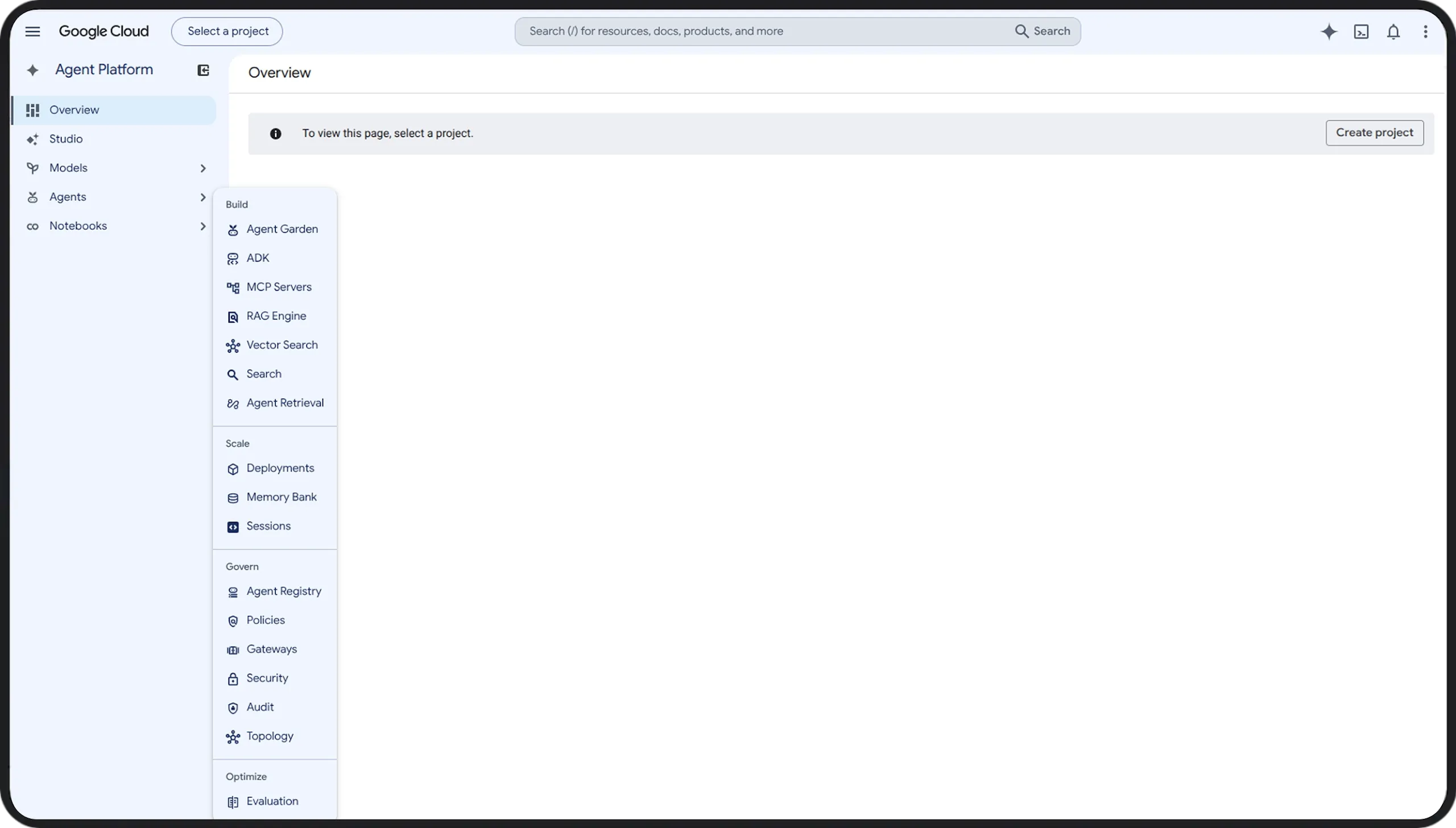This screenshot has width=1456, height=828.
Task: Activate the Cloud Shell terminal icon
Action: click(1361, 31)
